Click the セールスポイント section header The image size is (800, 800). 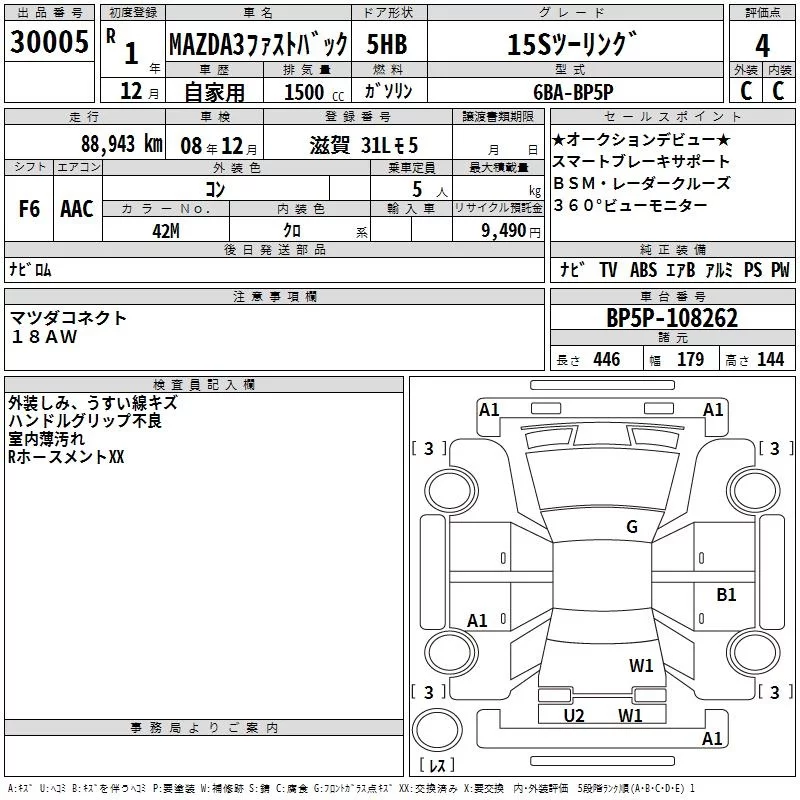[672, 116]
